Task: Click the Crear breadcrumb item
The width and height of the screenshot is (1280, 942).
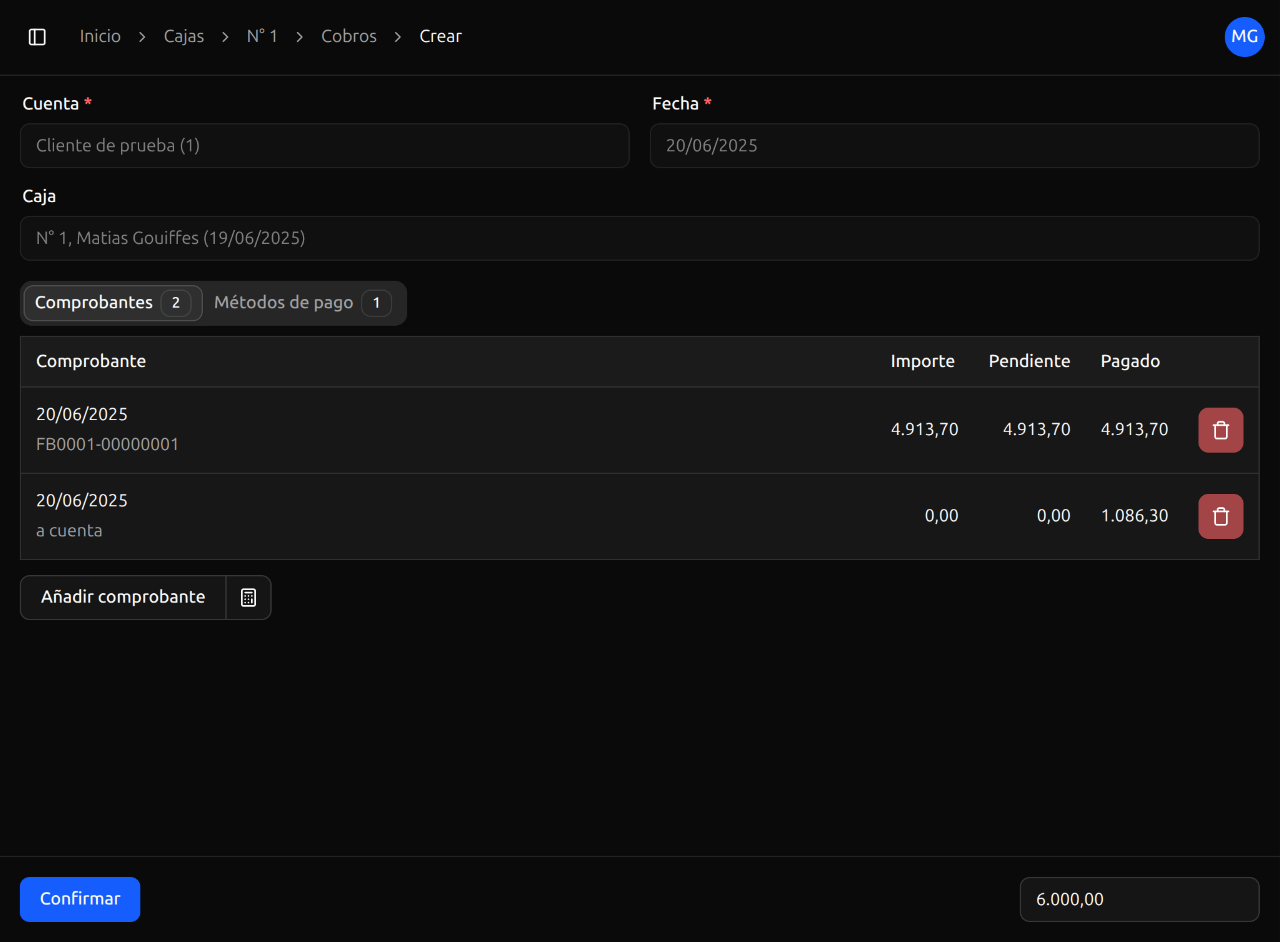Action: click(x=440, y=37)
